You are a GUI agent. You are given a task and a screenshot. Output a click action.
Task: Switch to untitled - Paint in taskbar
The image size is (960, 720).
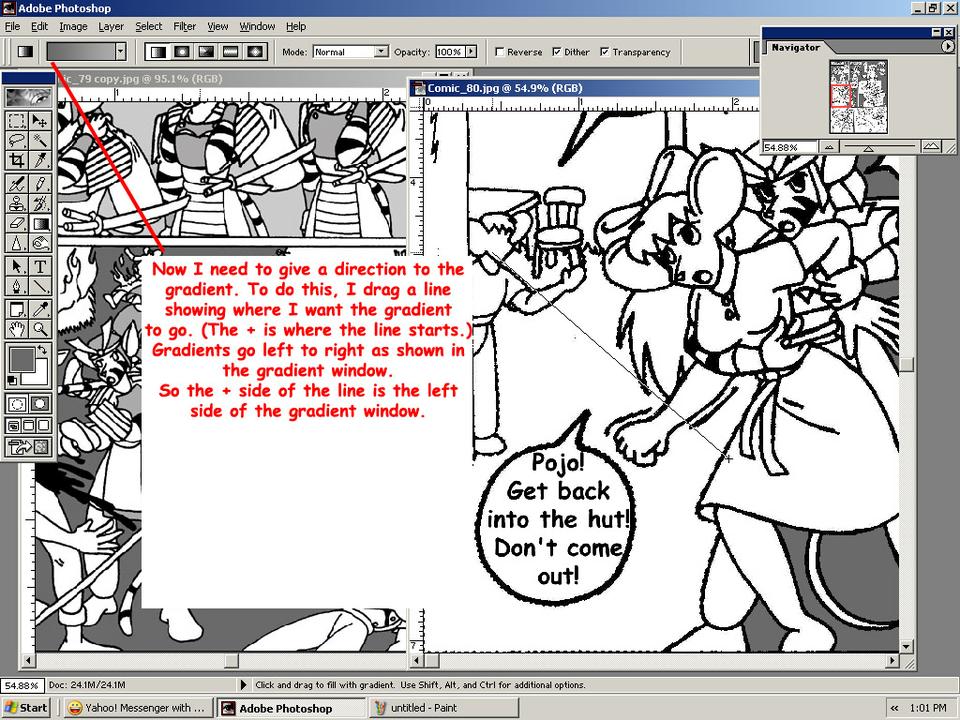coord(444,708)
